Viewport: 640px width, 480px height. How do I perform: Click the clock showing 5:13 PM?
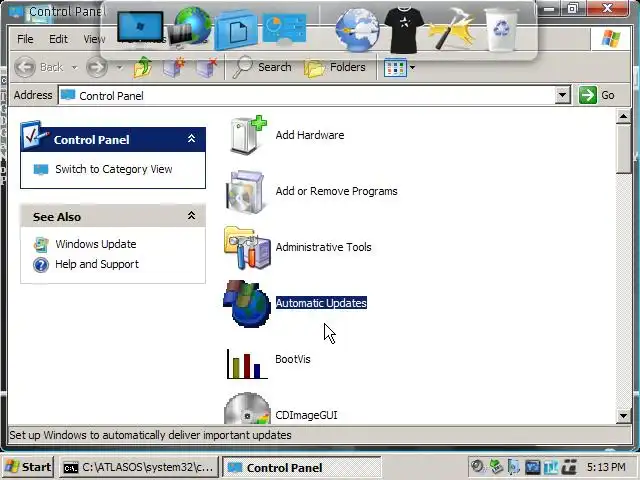click(606, 467)
